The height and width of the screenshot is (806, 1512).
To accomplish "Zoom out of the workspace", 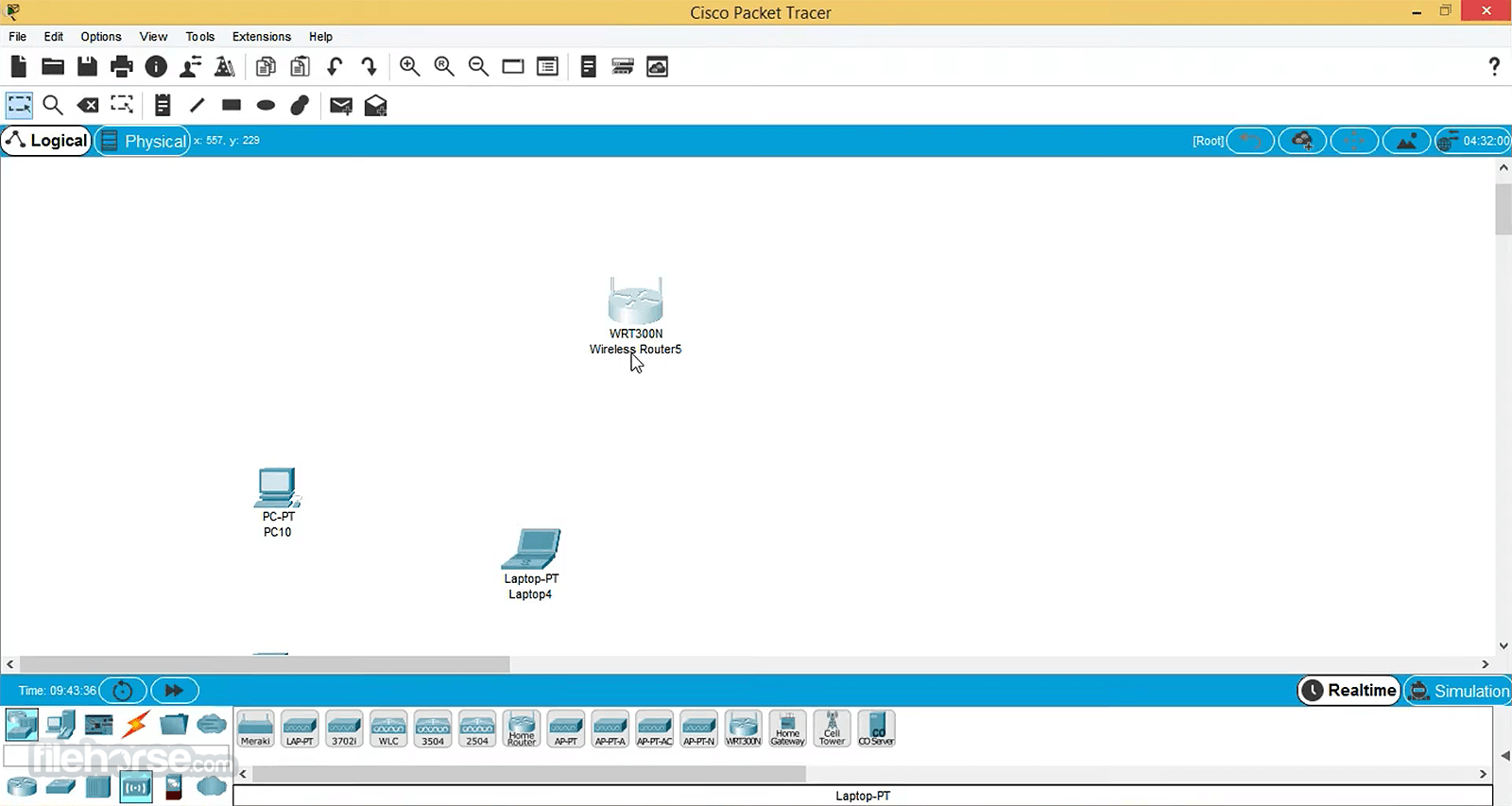I will tap(478, 66).
